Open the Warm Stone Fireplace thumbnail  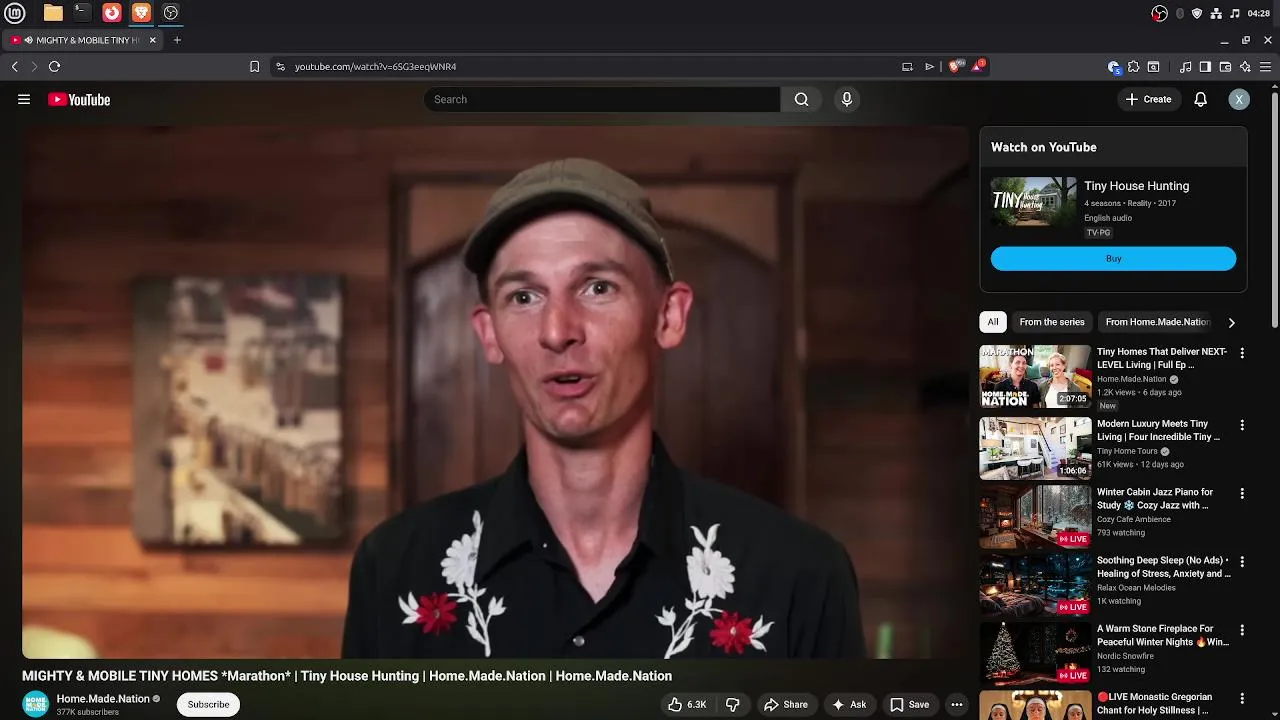[1035, 653]
